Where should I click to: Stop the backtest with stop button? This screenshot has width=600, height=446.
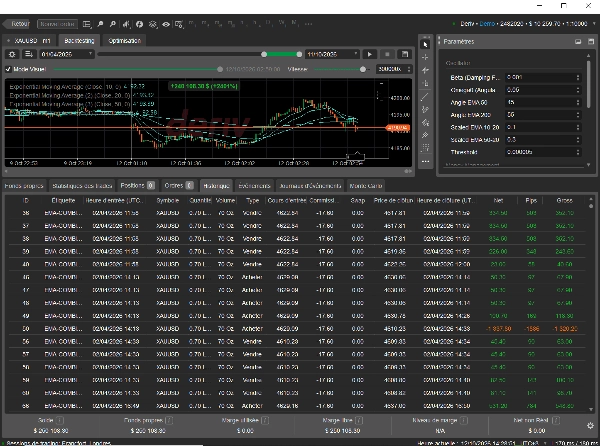point(387,54)
